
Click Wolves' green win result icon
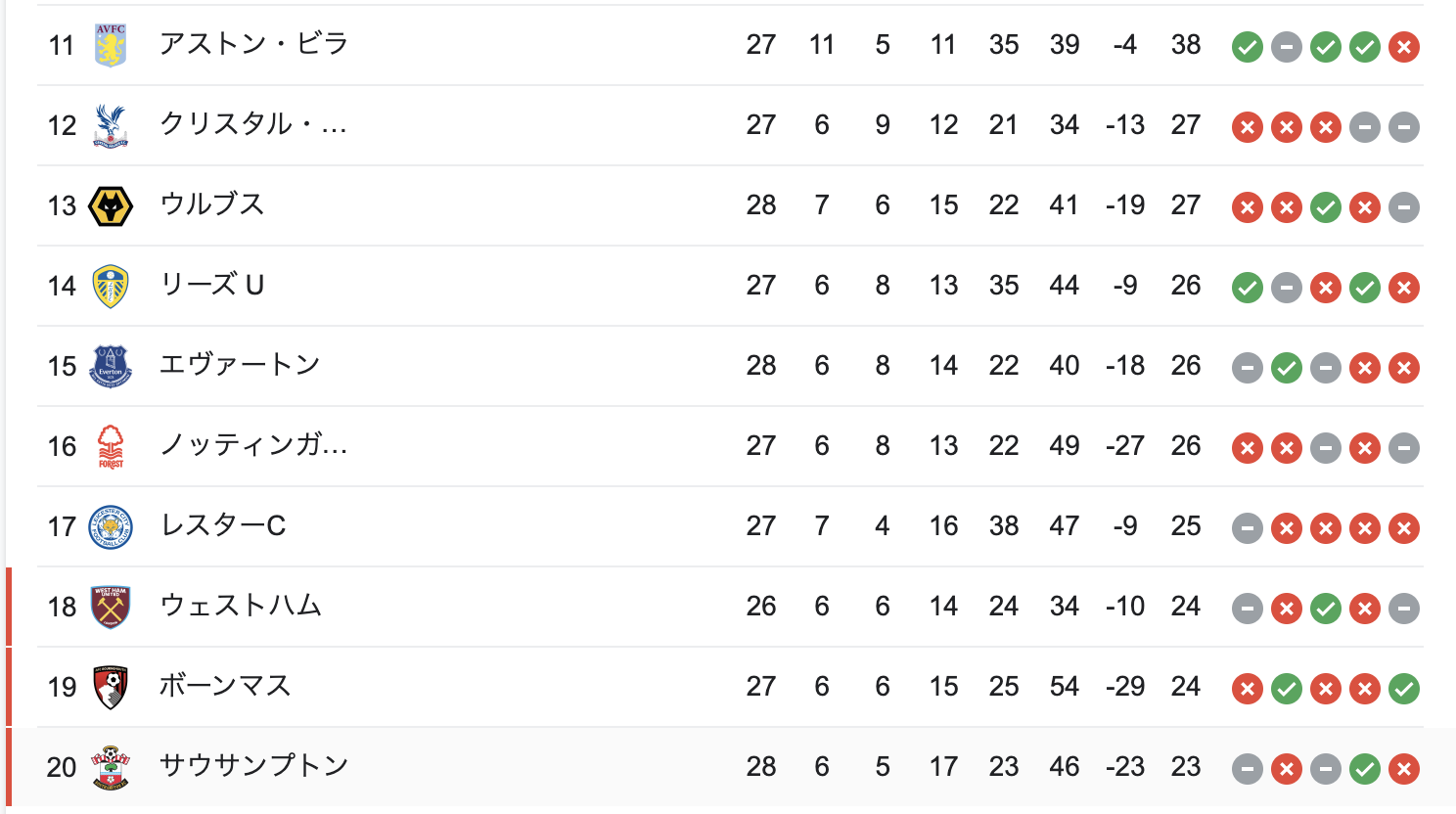point(1326,206)
